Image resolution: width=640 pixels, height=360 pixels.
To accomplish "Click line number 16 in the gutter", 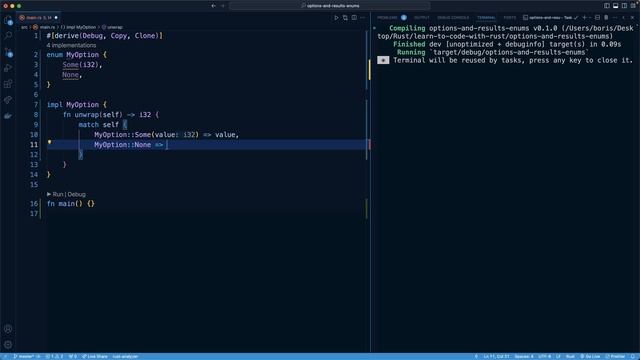I will point(34,204).
